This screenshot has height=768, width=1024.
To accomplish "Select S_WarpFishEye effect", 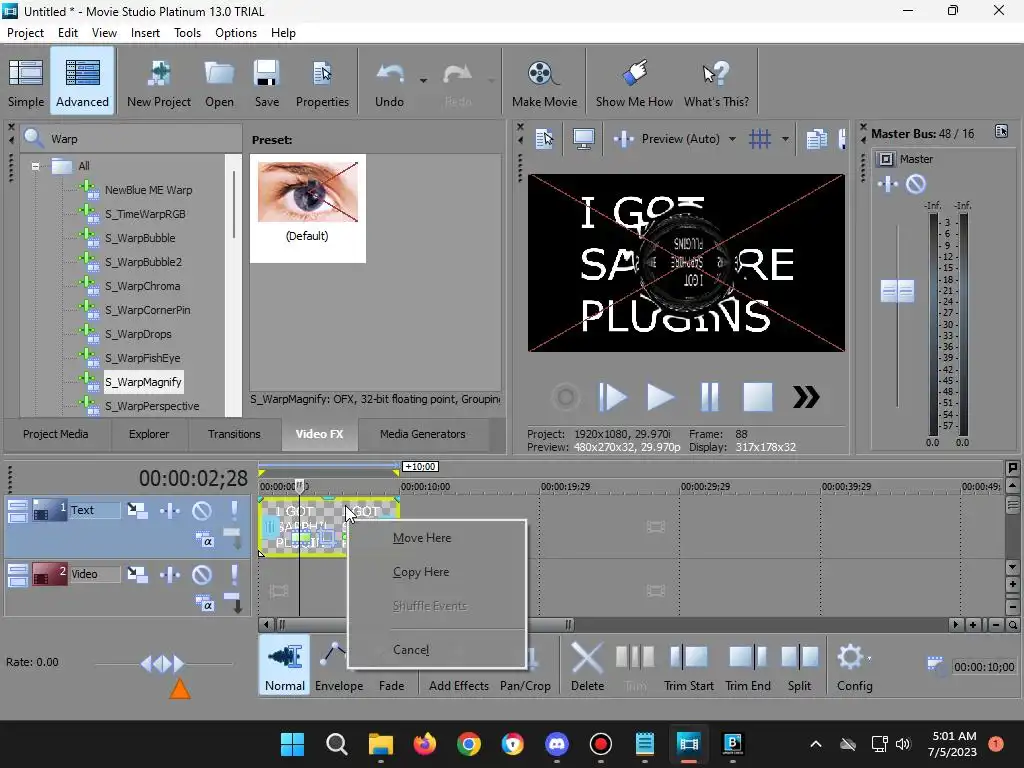I will (142, 358).
